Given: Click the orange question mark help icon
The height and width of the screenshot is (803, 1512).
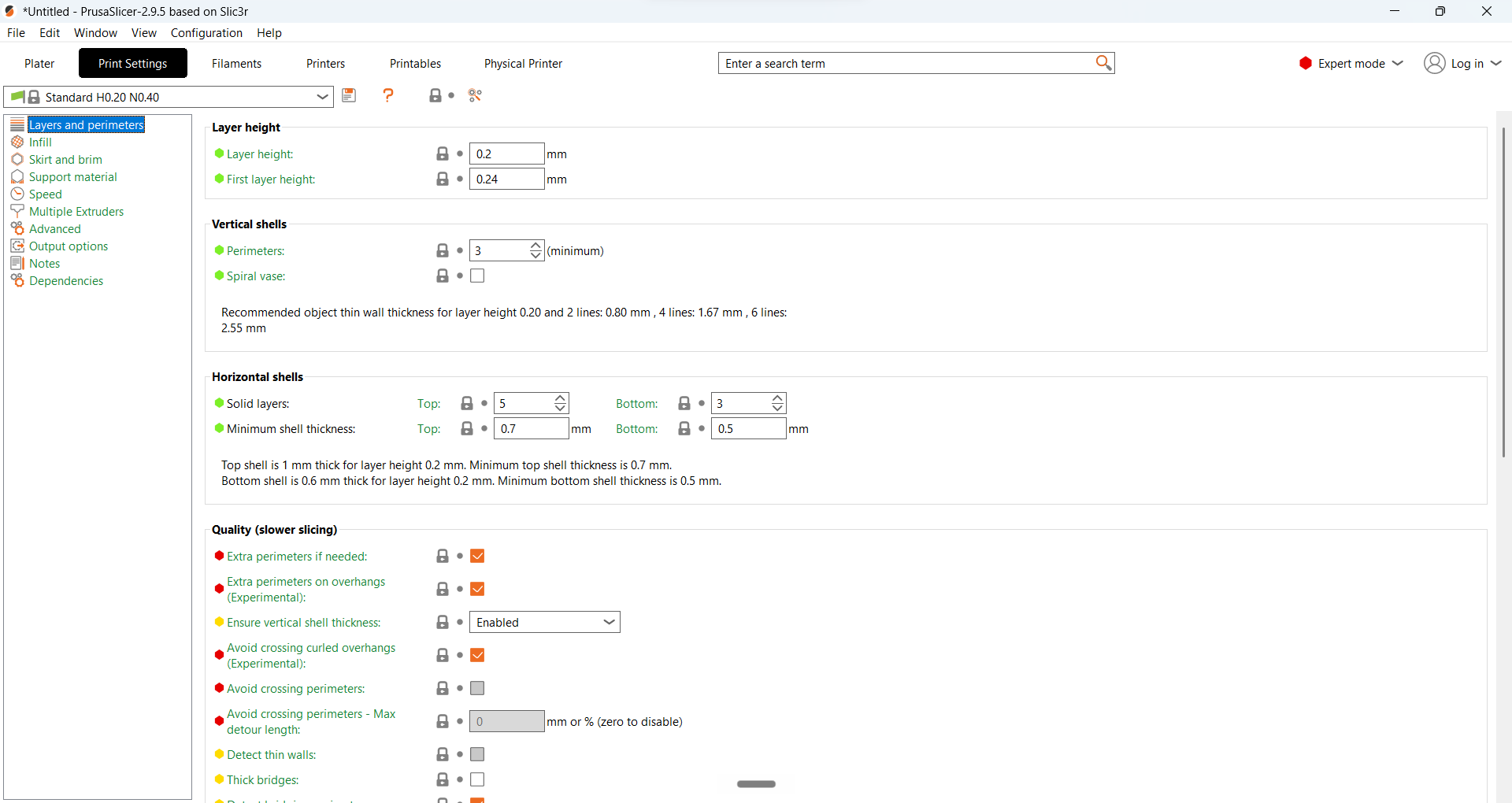Looking at the screenshot, I should tap(388, 95).
